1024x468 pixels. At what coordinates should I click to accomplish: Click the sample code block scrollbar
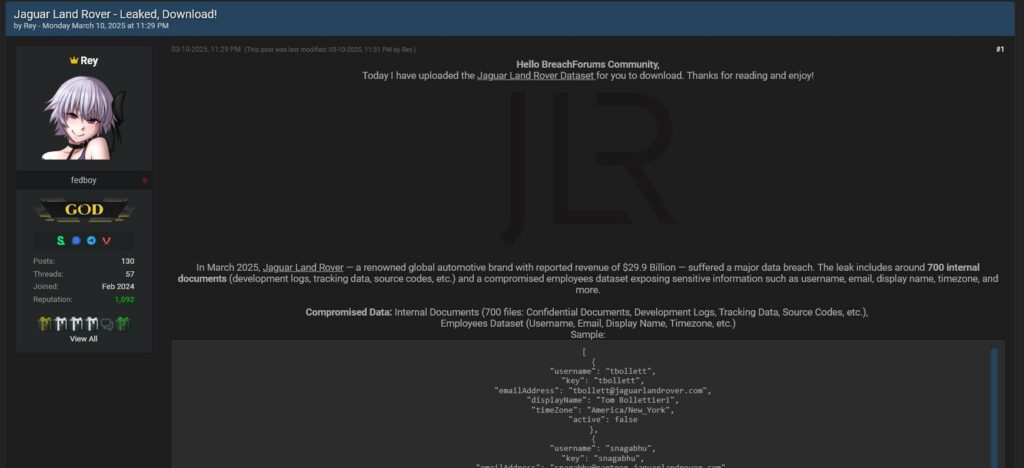pos(993,400)
